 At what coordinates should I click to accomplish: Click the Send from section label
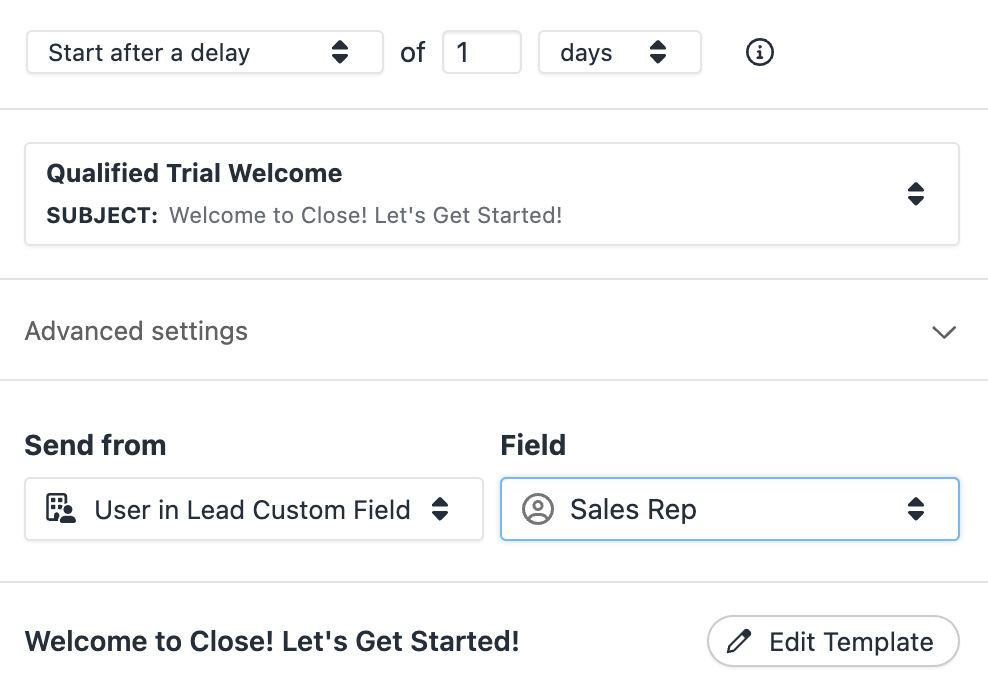point(95,445)
